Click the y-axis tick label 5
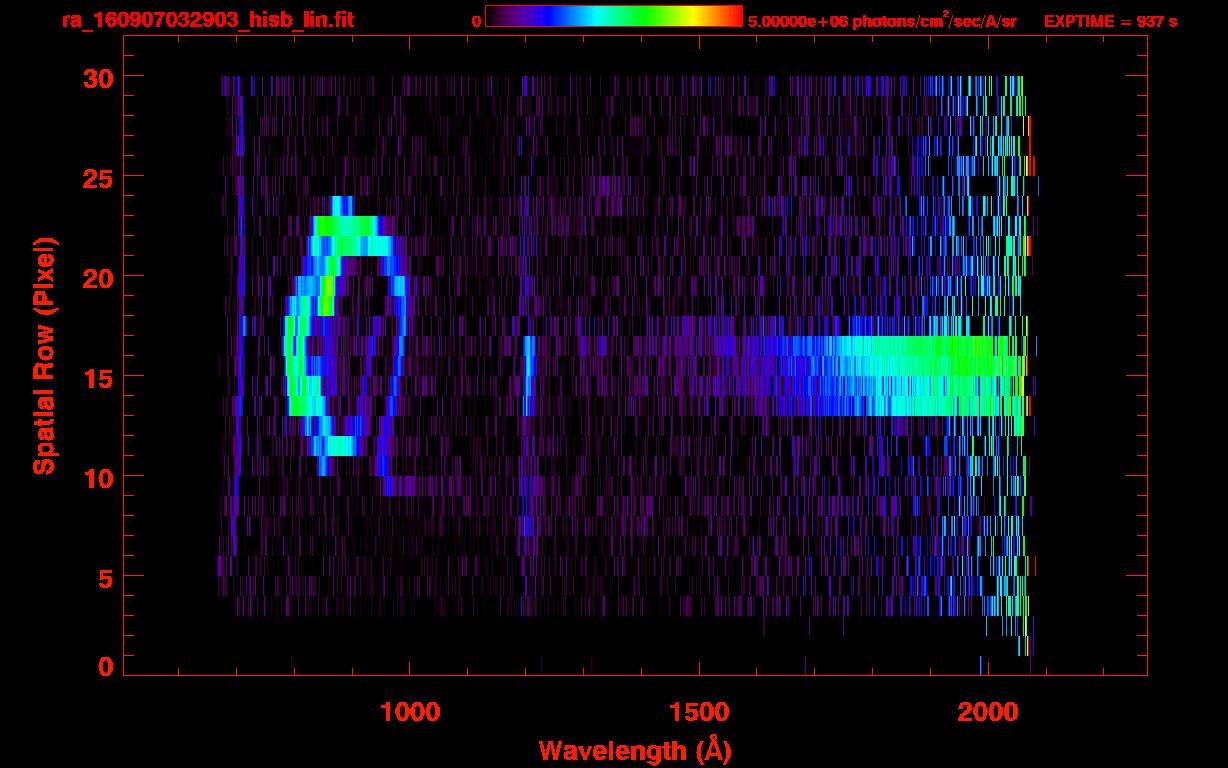This screenshot has width=1228, height=768. pyautogui.click(x=104, y=577)
